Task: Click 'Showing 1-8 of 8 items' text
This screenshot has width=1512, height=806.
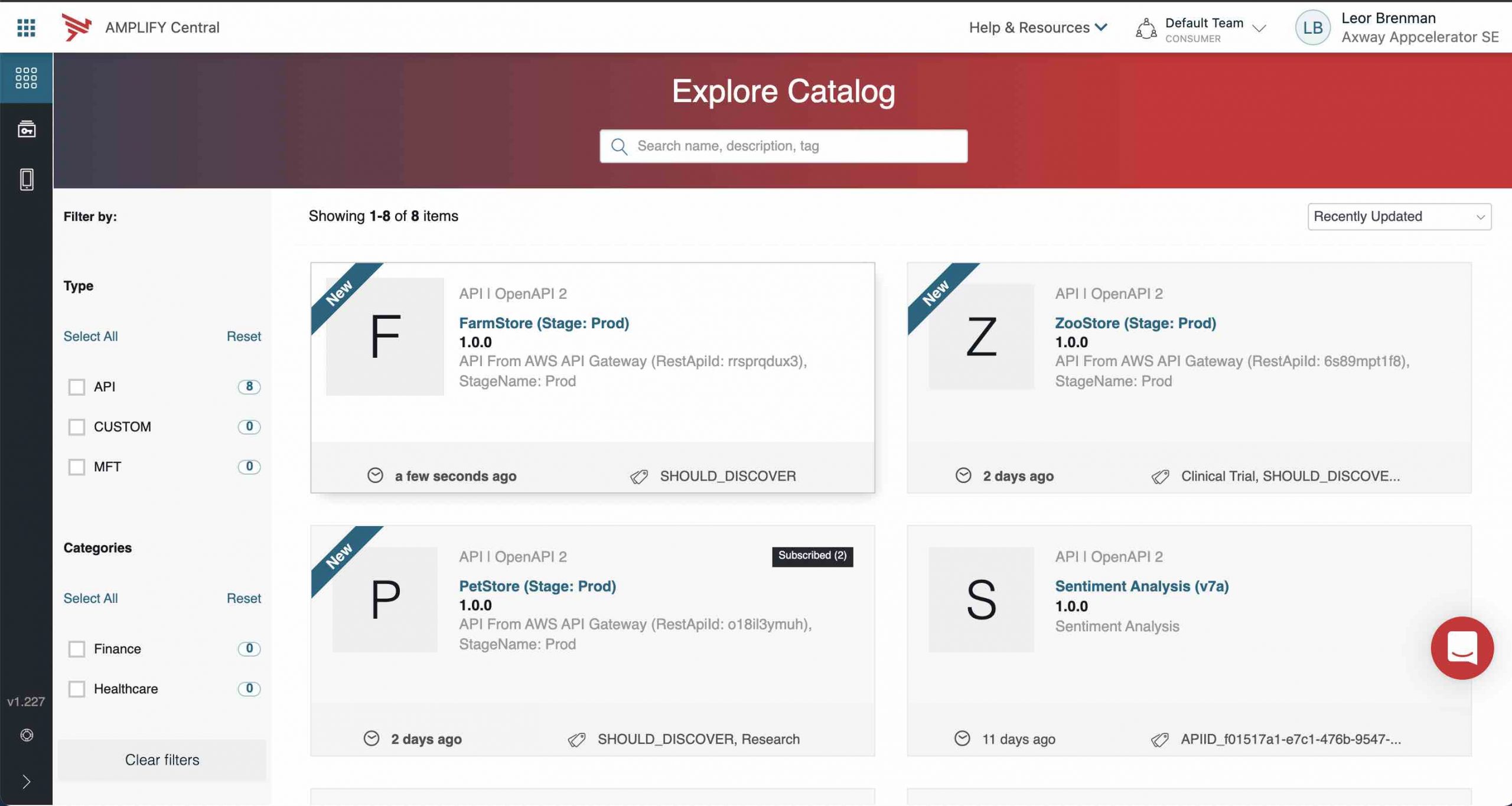Action: coord(383,216)
